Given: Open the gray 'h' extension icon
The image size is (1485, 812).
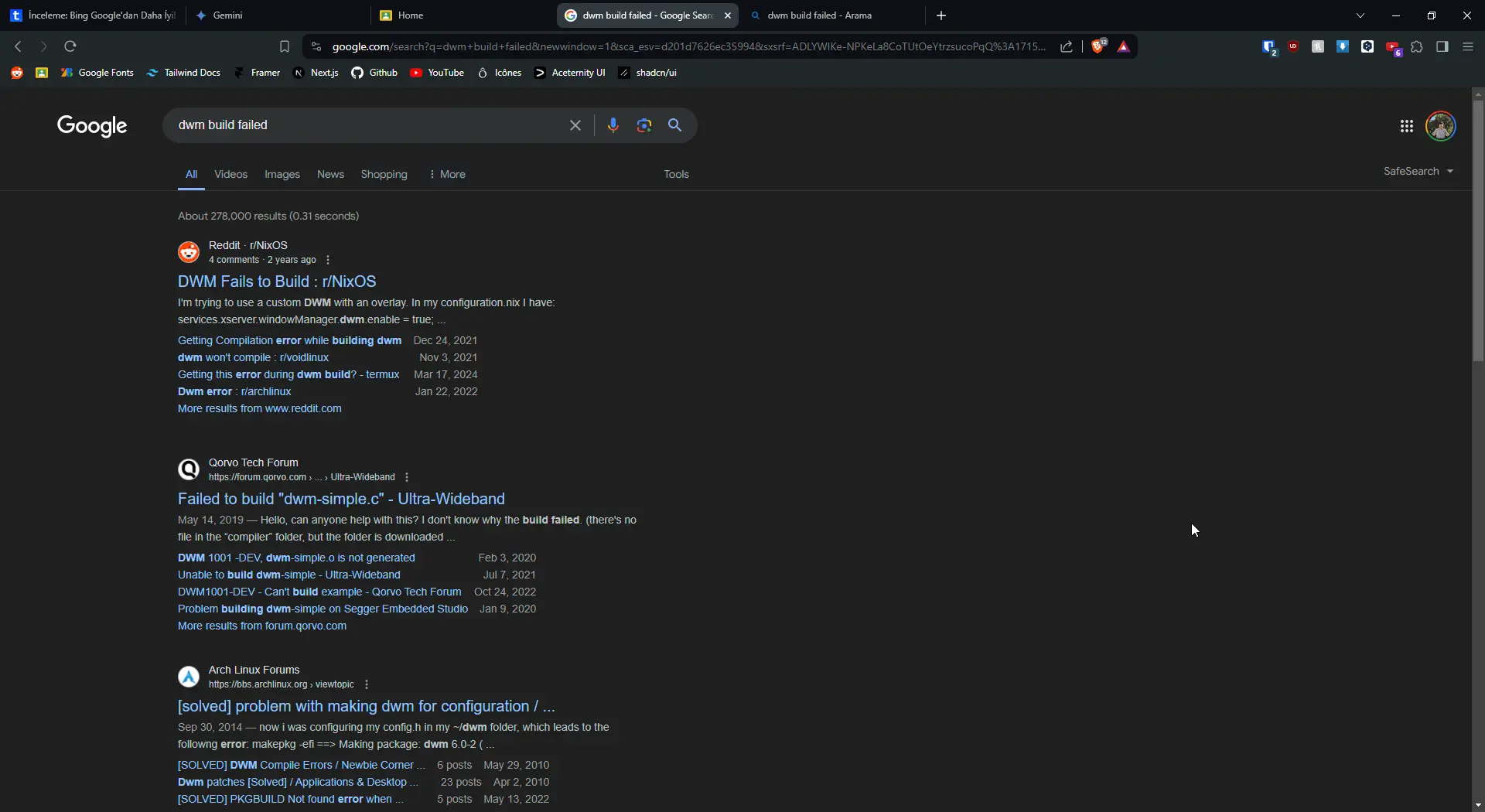Looking at the screenshot, I should (1318, 46).
